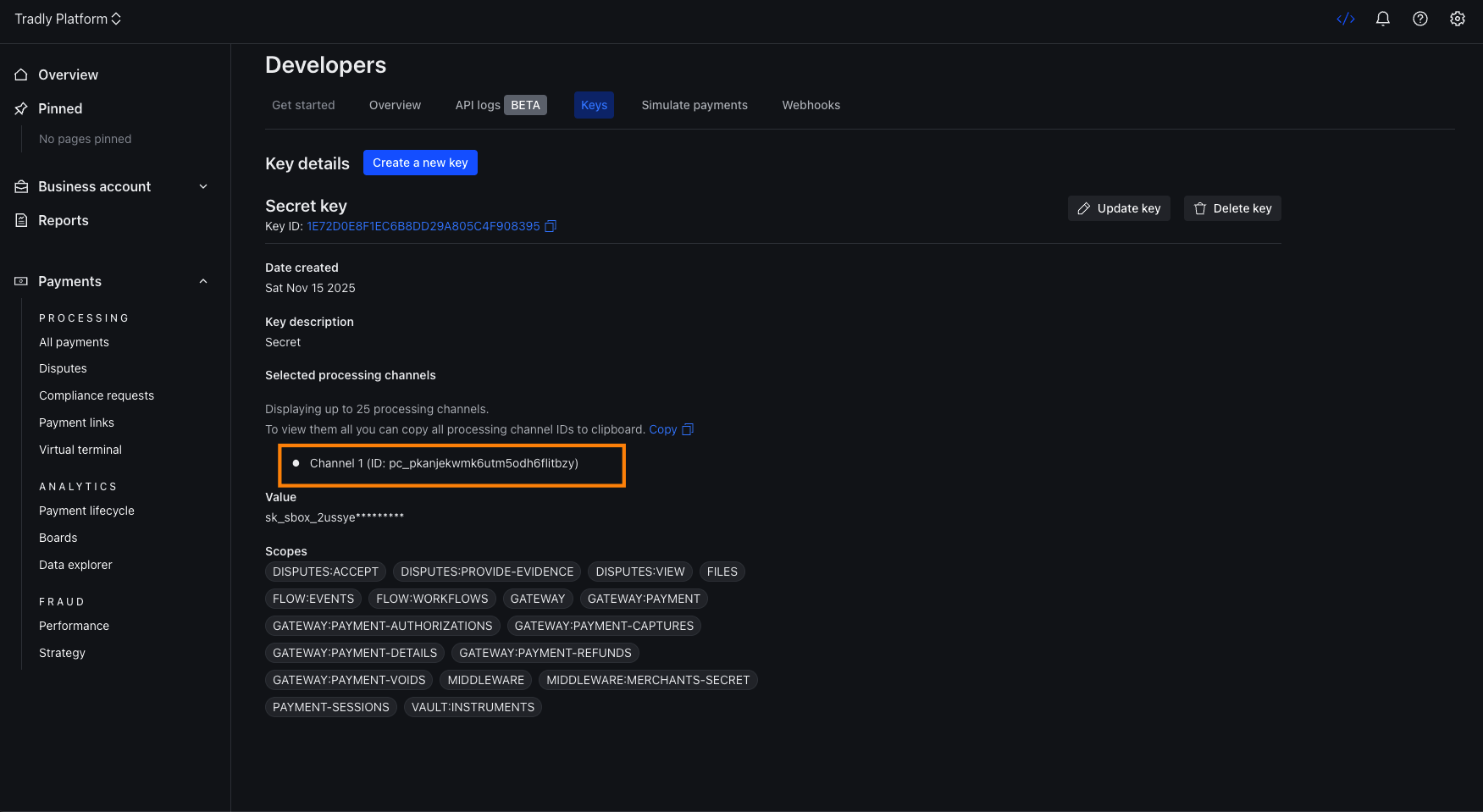The height and width of the screenshot is (812, 1483).
Task: Click the Reports document icon in sidebar
Action: (21, 220)
